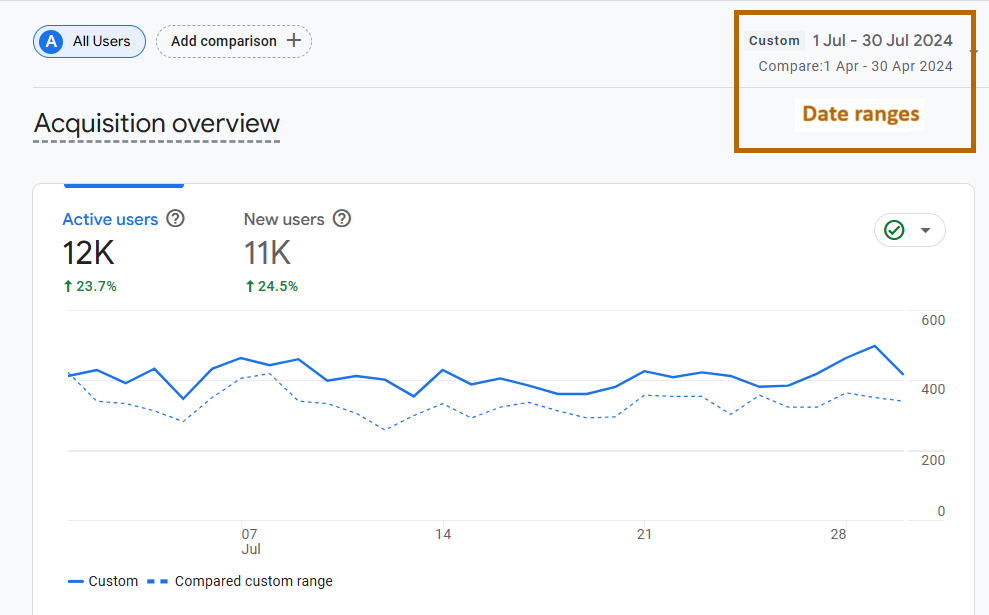The height and width of the screenshot is (615, 989).
Task: Click the 14 Jul marker on chart axis
Action: [x=443, y=534]
